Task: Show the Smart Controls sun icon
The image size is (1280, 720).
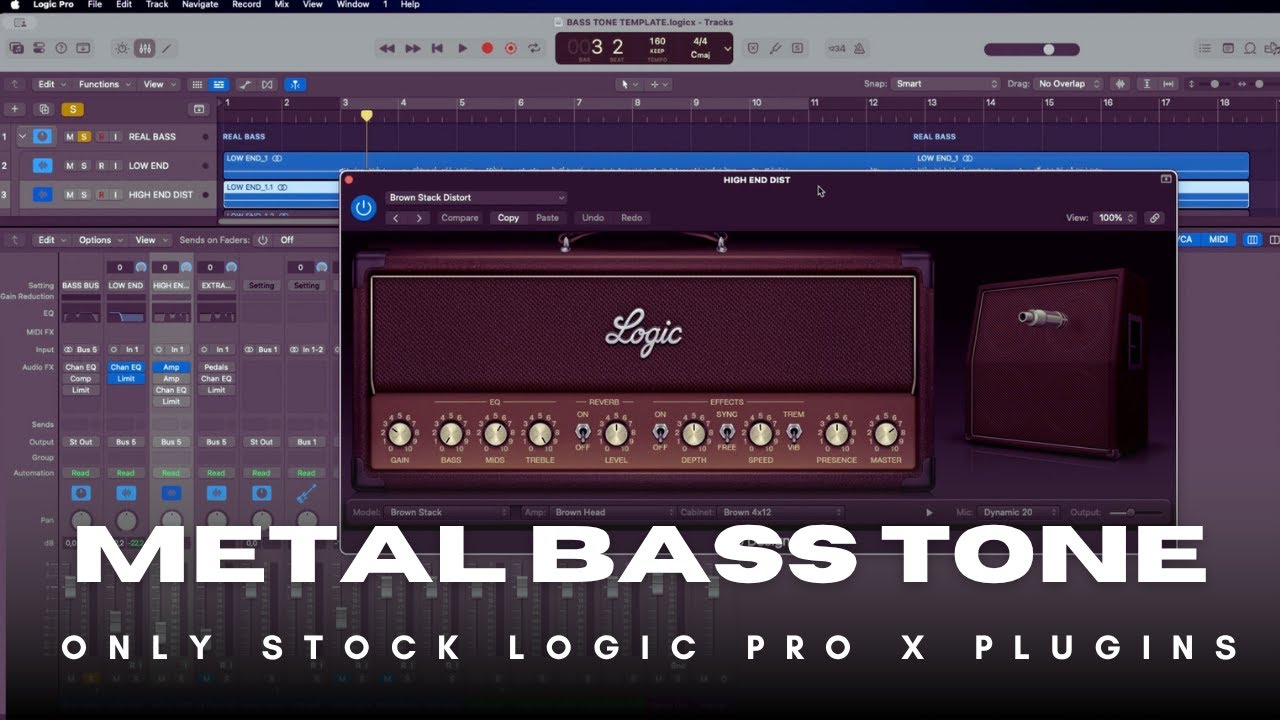Action: coord(122,48)
